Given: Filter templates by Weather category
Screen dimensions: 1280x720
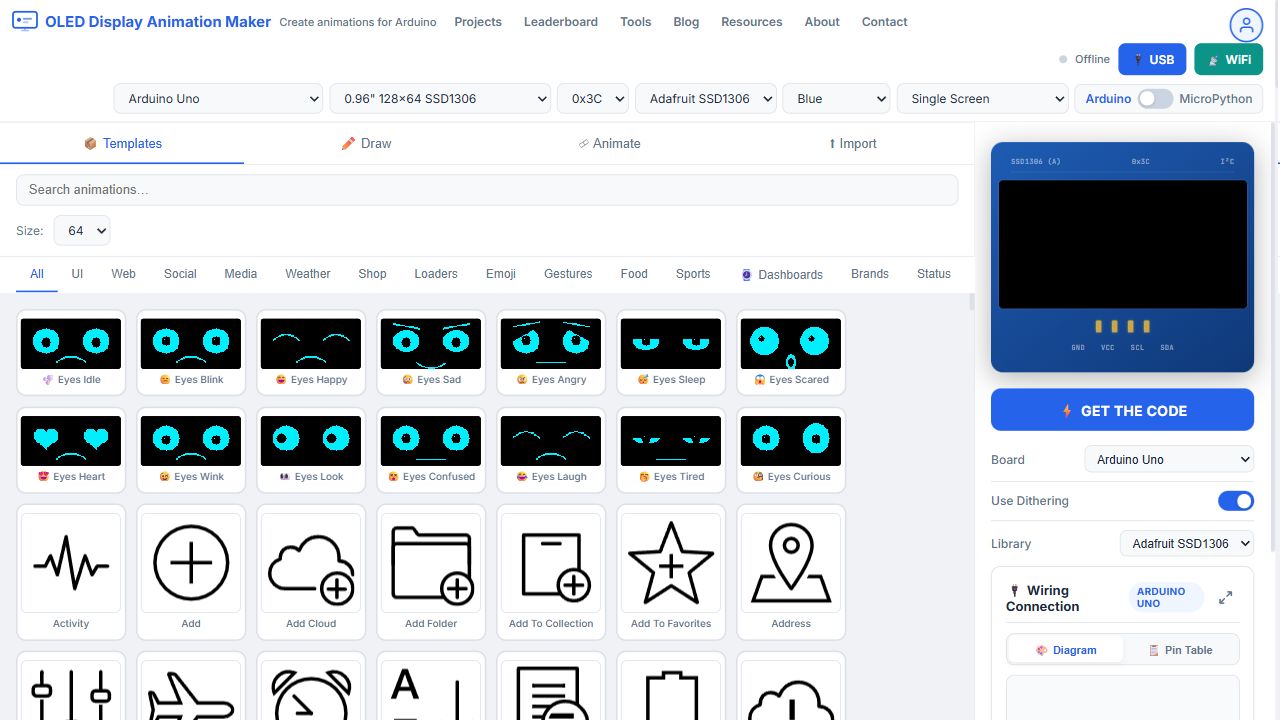Looking at the screenshot, I should pyautogui.click(x=308, y=274).
